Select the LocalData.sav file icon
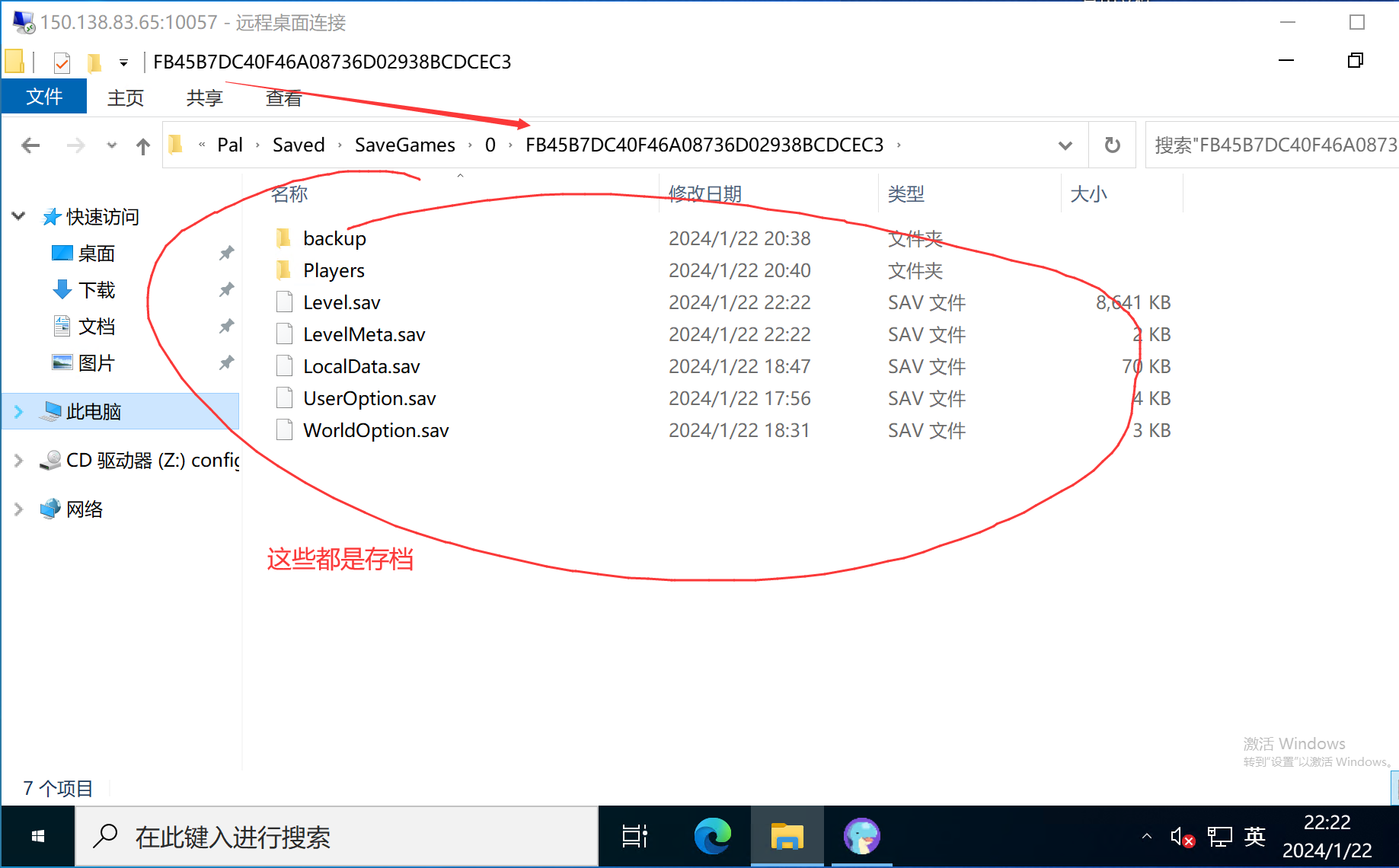Screen dimensions: 1399x868 click(x=284, y=366)
